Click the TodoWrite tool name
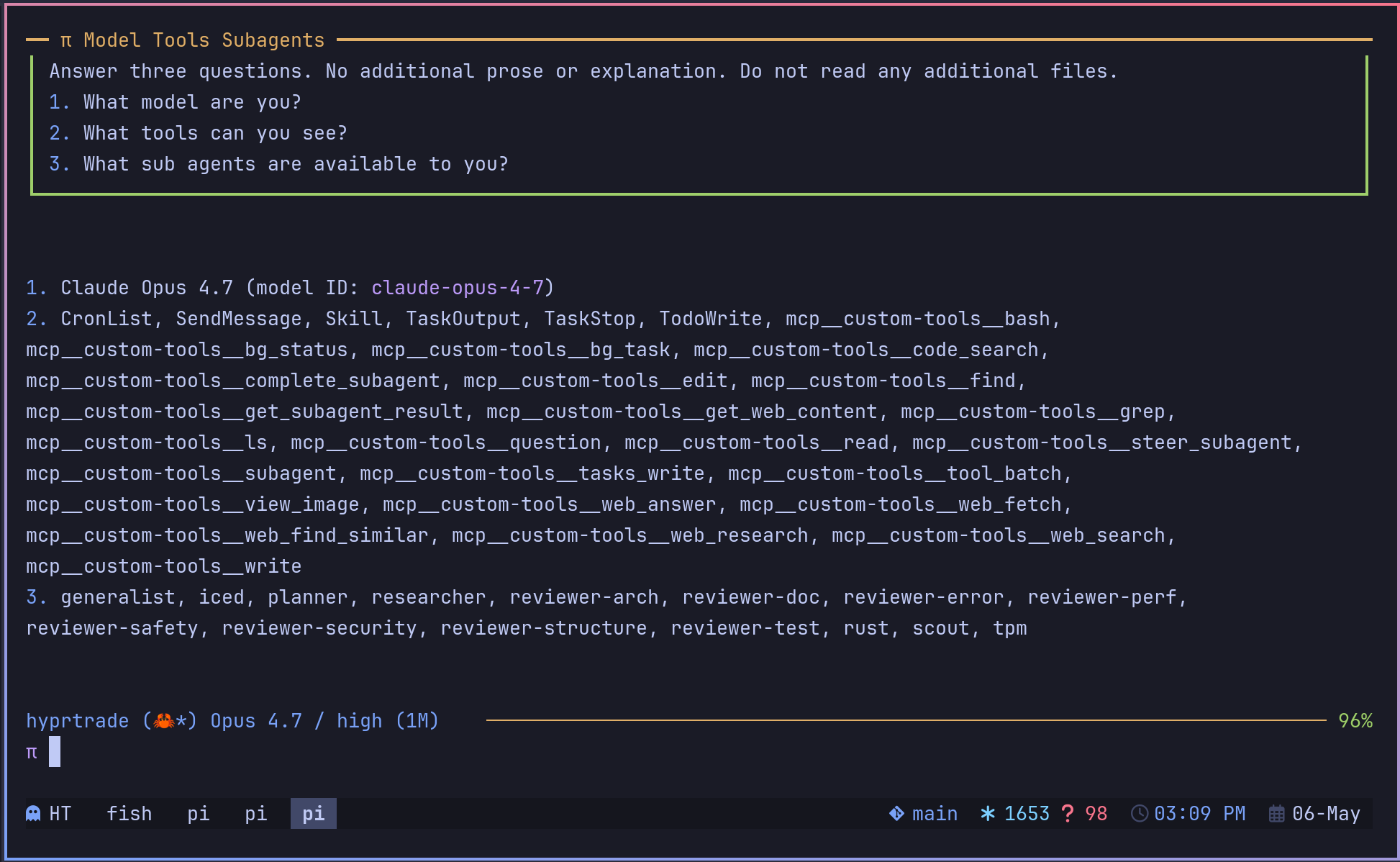 pos(711,319)
